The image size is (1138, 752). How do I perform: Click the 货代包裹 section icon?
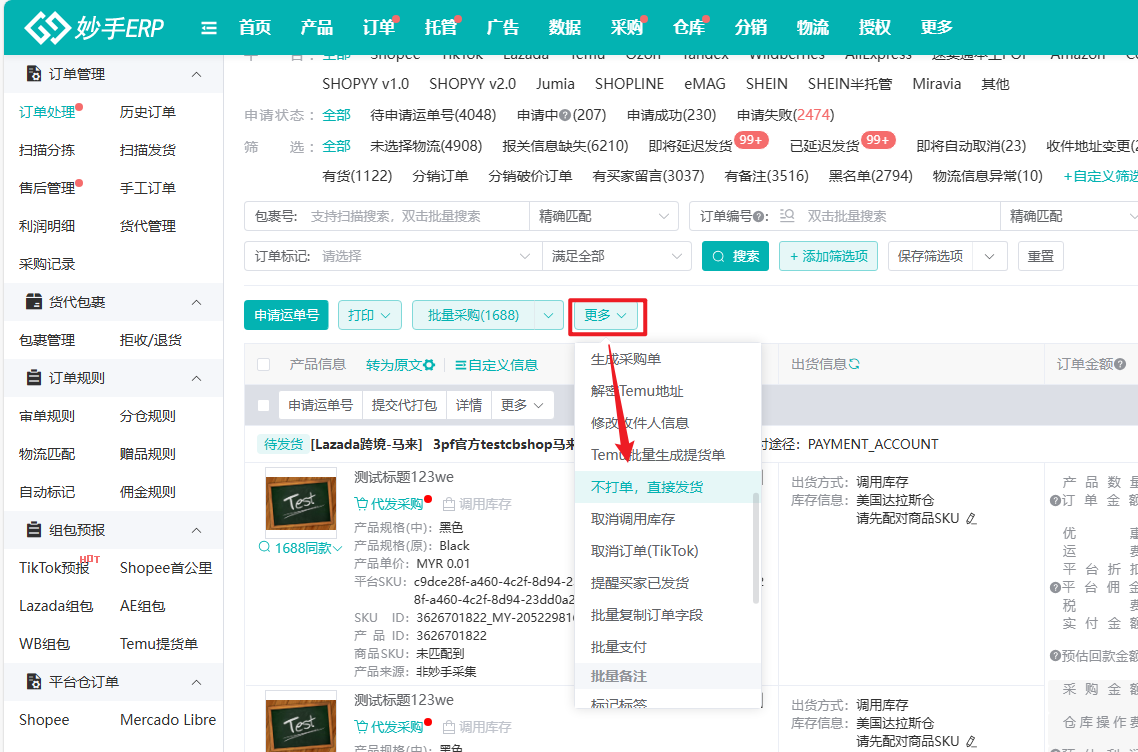(33, 302)
